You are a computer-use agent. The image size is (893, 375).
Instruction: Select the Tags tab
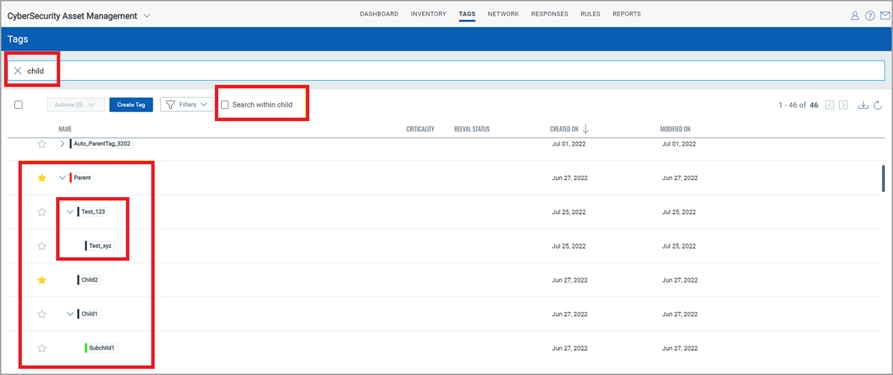tap(467, 14)
